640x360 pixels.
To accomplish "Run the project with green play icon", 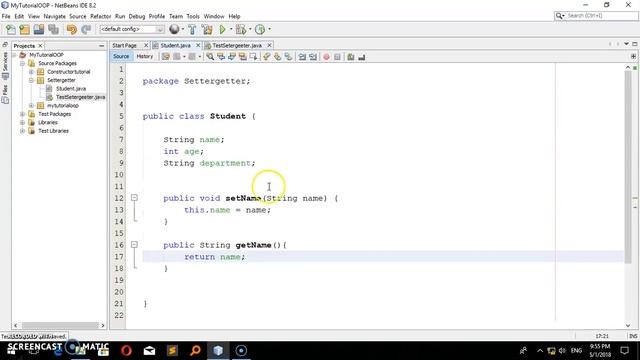I will 222,29.
